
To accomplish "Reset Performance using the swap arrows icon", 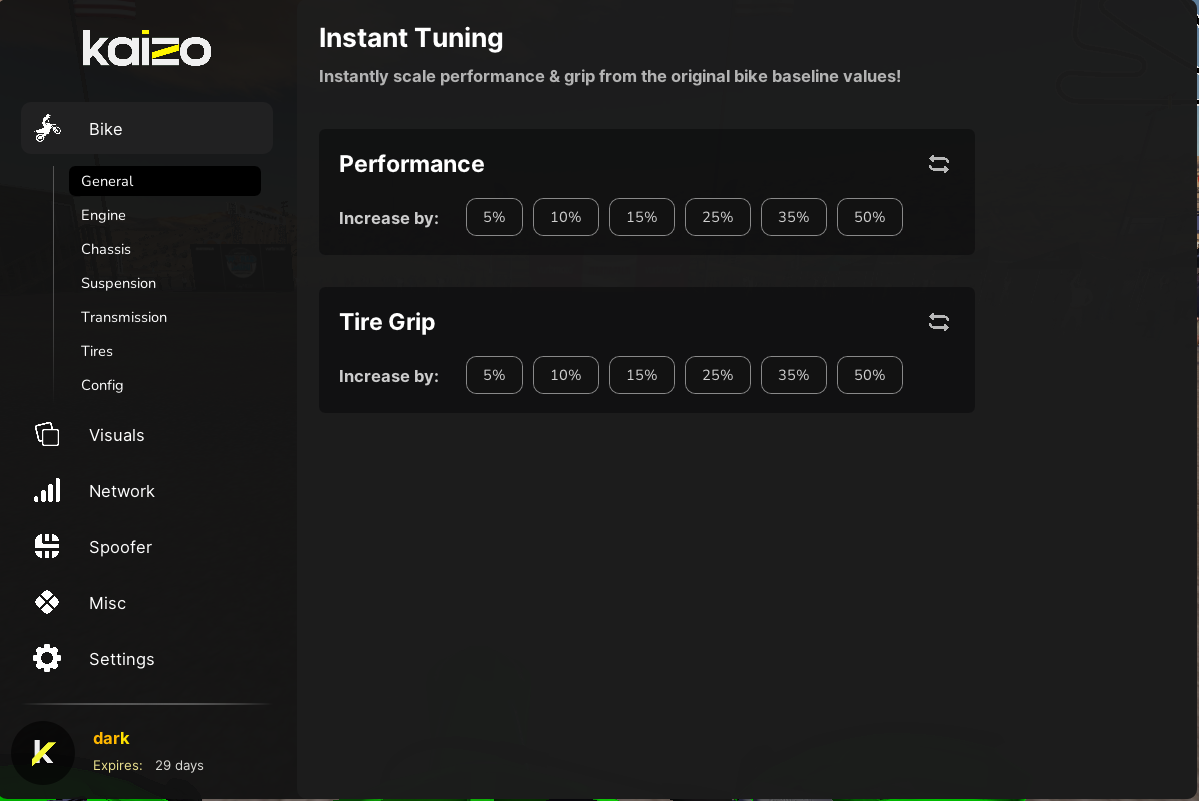I will pyautogui.click(x=938, y=164).
